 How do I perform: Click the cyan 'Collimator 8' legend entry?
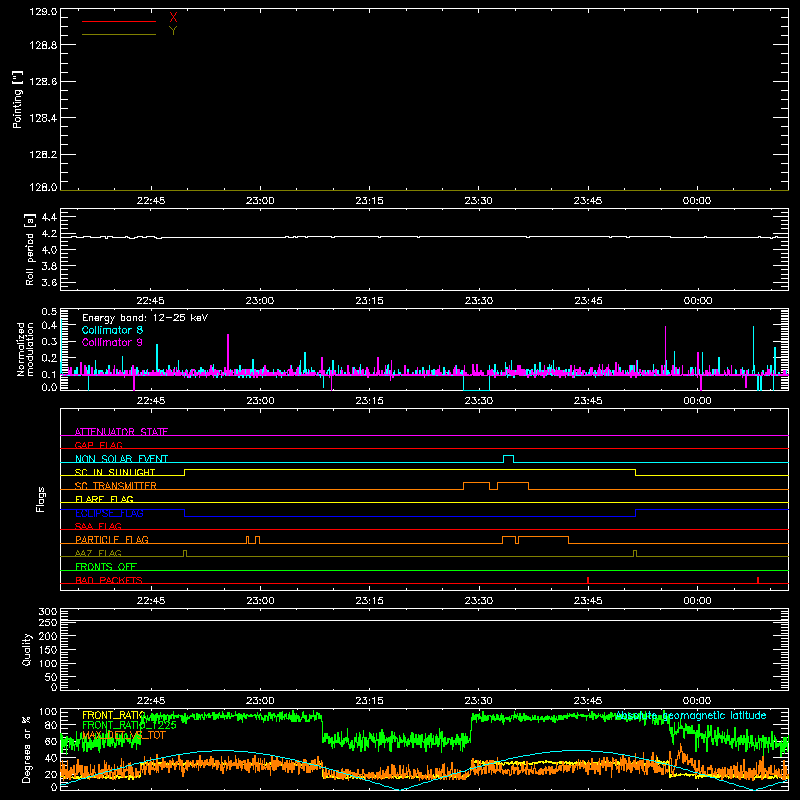tap(112, 330)
